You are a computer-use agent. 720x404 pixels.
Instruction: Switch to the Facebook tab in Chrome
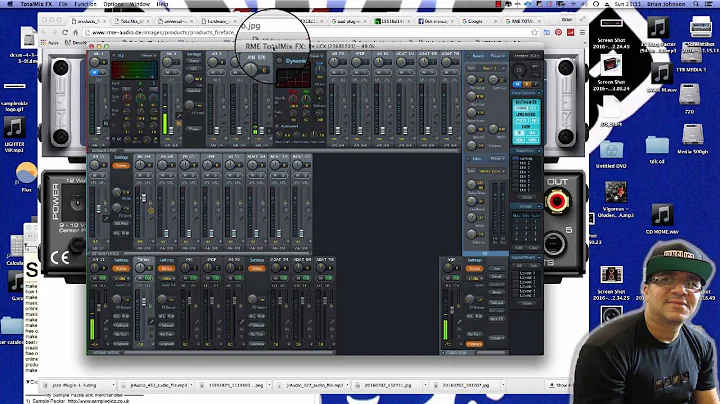coord(435,21)
